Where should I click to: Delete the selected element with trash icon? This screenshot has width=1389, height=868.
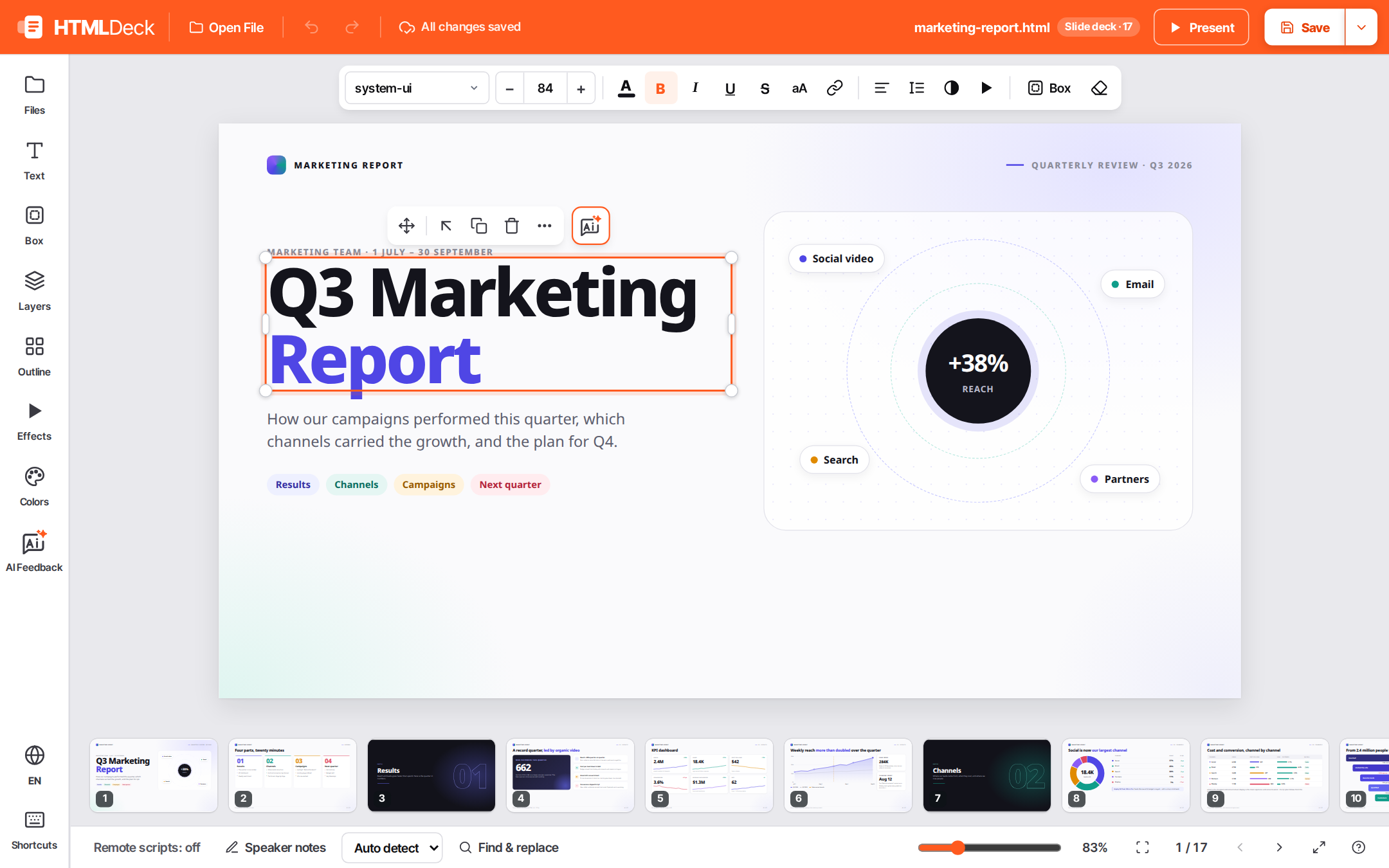point(511,226)
